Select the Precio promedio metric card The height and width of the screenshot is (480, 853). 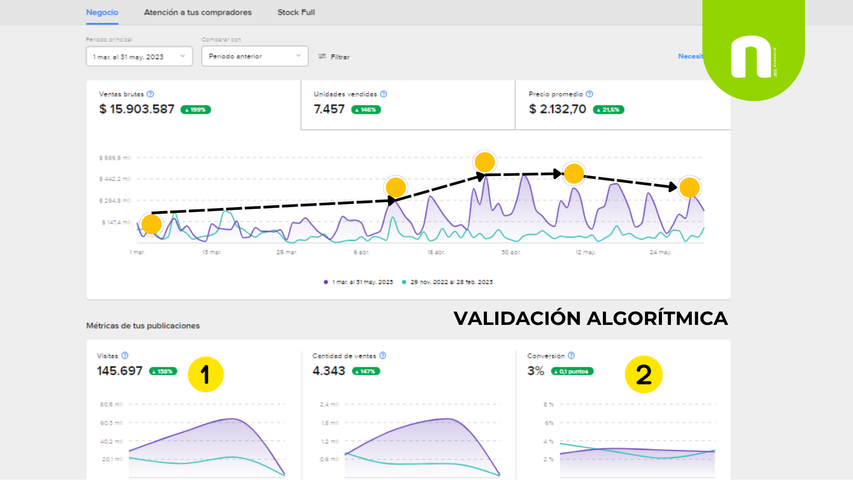tap(622, 104)
